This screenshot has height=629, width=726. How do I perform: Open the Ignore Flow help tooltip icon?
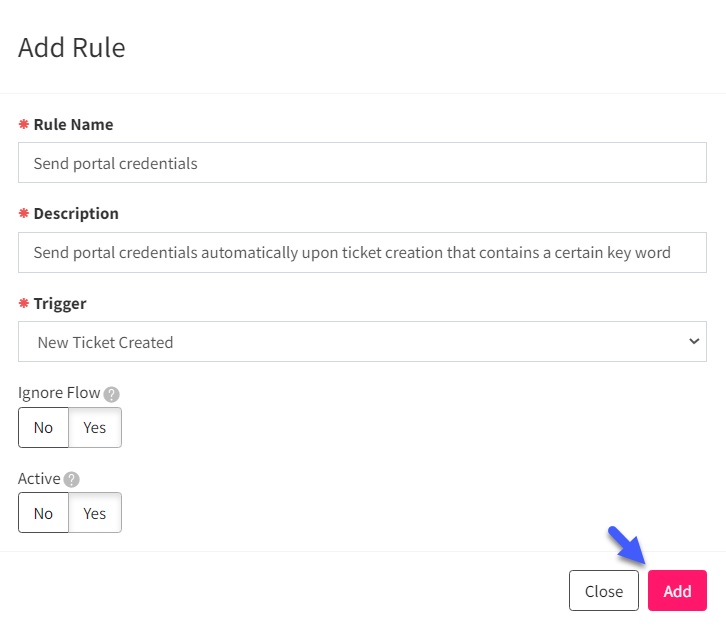112,394
